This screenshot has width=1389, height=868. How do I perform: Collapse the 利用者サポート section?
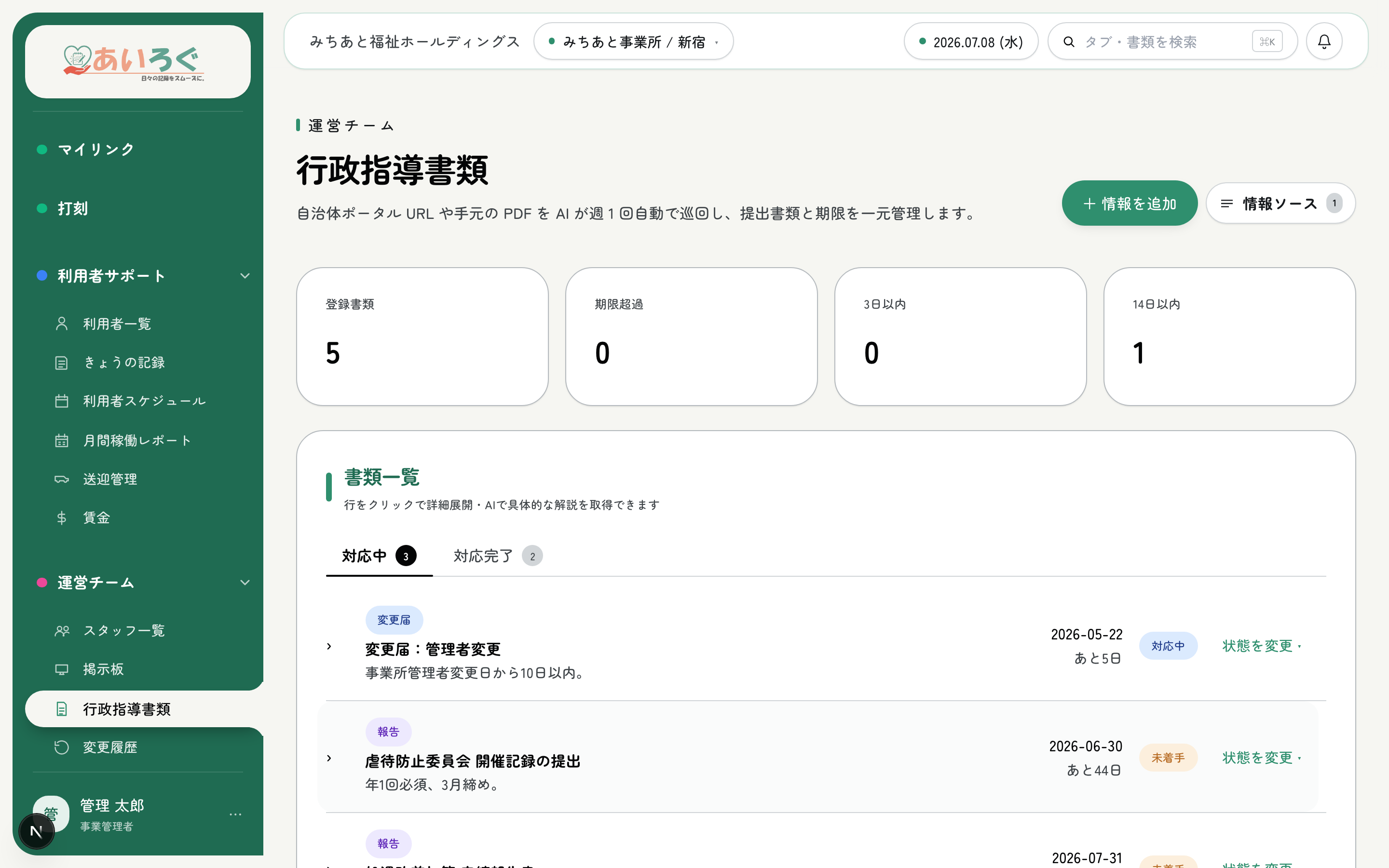(245, 276)
